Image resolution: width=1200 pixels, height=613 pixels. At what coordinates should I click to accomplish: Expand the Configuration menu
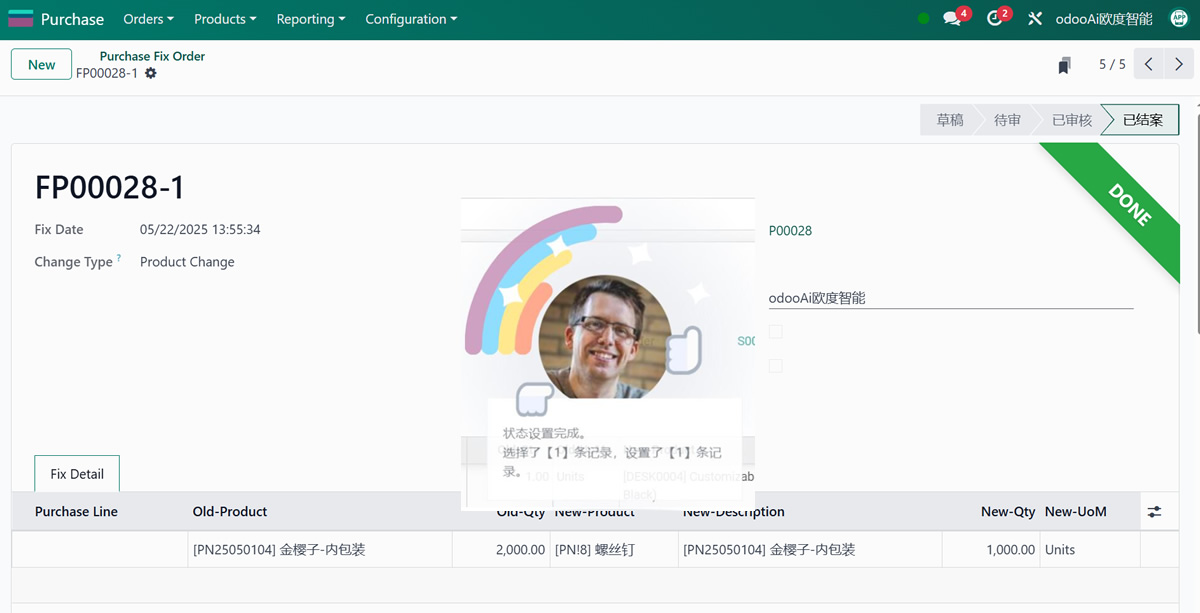(x=411, y=19)
